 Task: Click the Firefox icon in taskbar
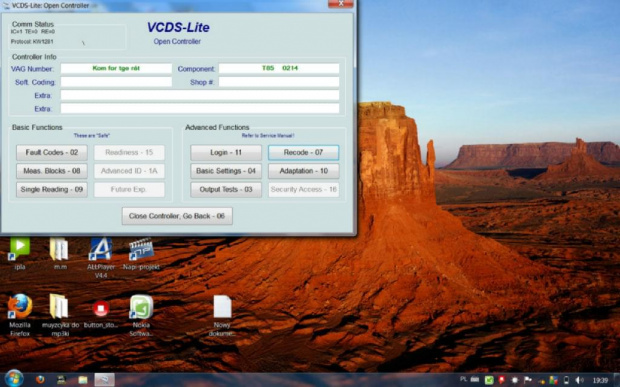40,380
